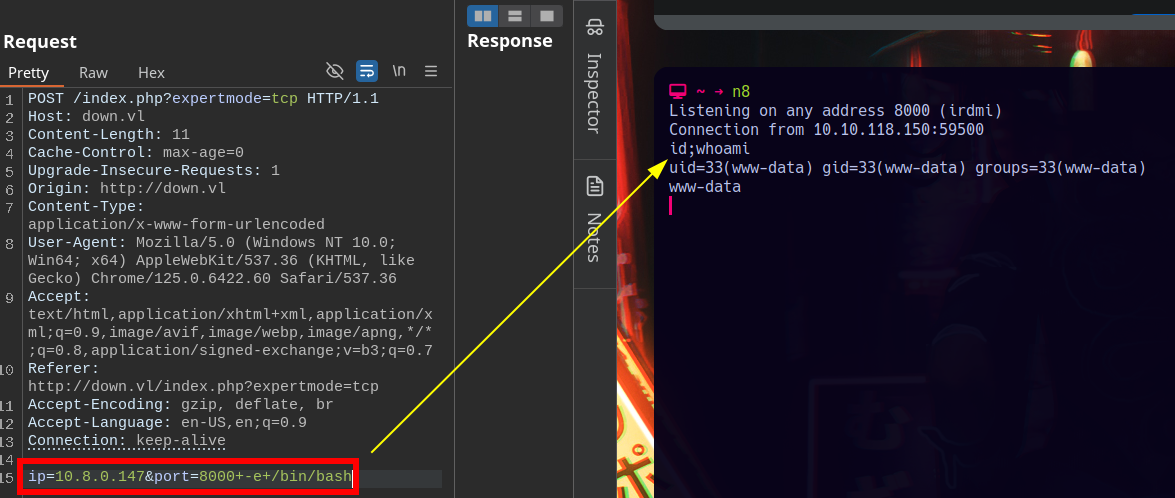Select side-by-side split layout
Viewport: 1175px width, 498px height.
coord(483,16)
